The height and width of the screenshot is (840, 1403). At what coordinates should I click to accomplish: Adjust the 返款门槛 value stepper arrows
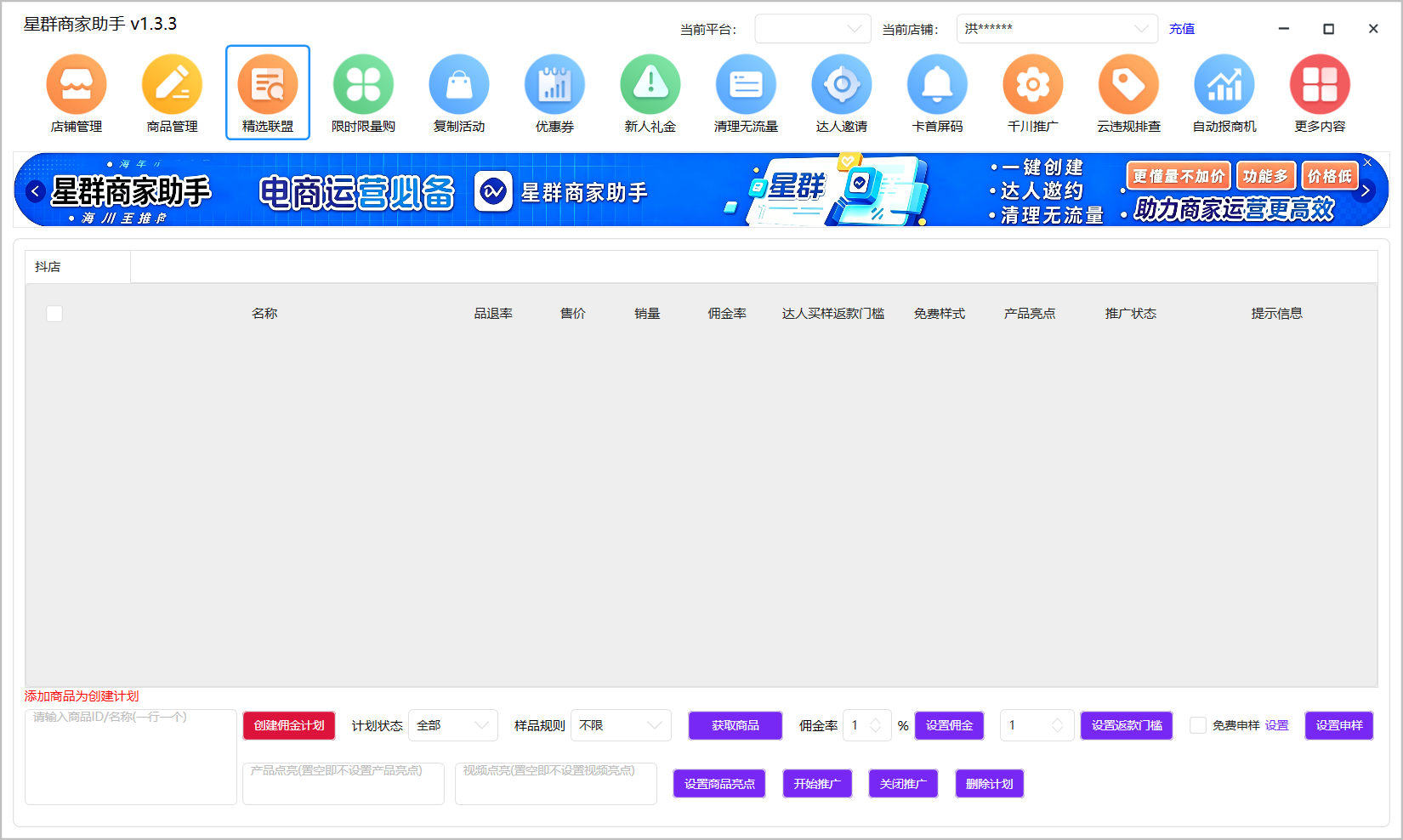pyautogui.click(x=1057, y=725)
